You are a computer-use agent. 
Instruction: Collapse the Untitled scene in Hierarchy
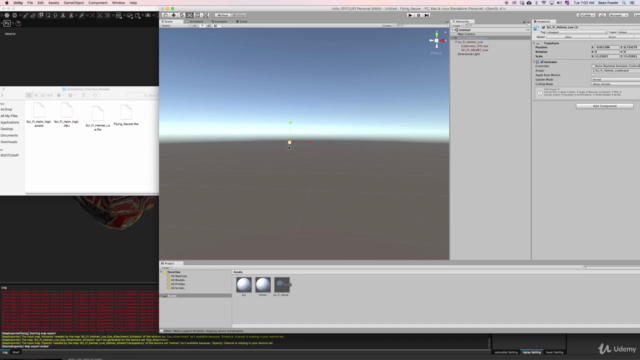(453, 30)
